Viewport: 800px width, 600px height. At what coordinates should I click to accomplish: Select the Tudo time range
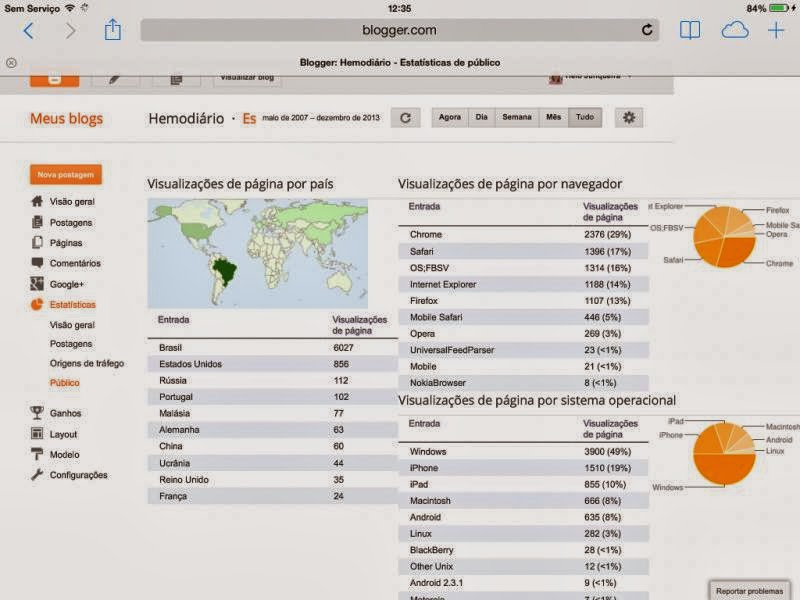click(x=585, y=117)
